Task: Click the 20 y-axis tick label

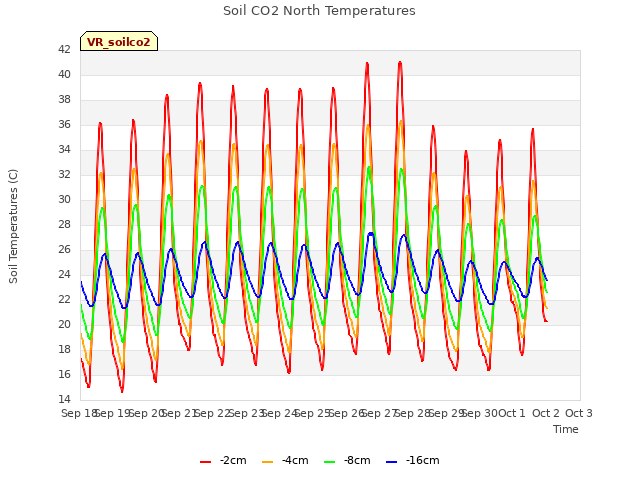Action: 64,324
